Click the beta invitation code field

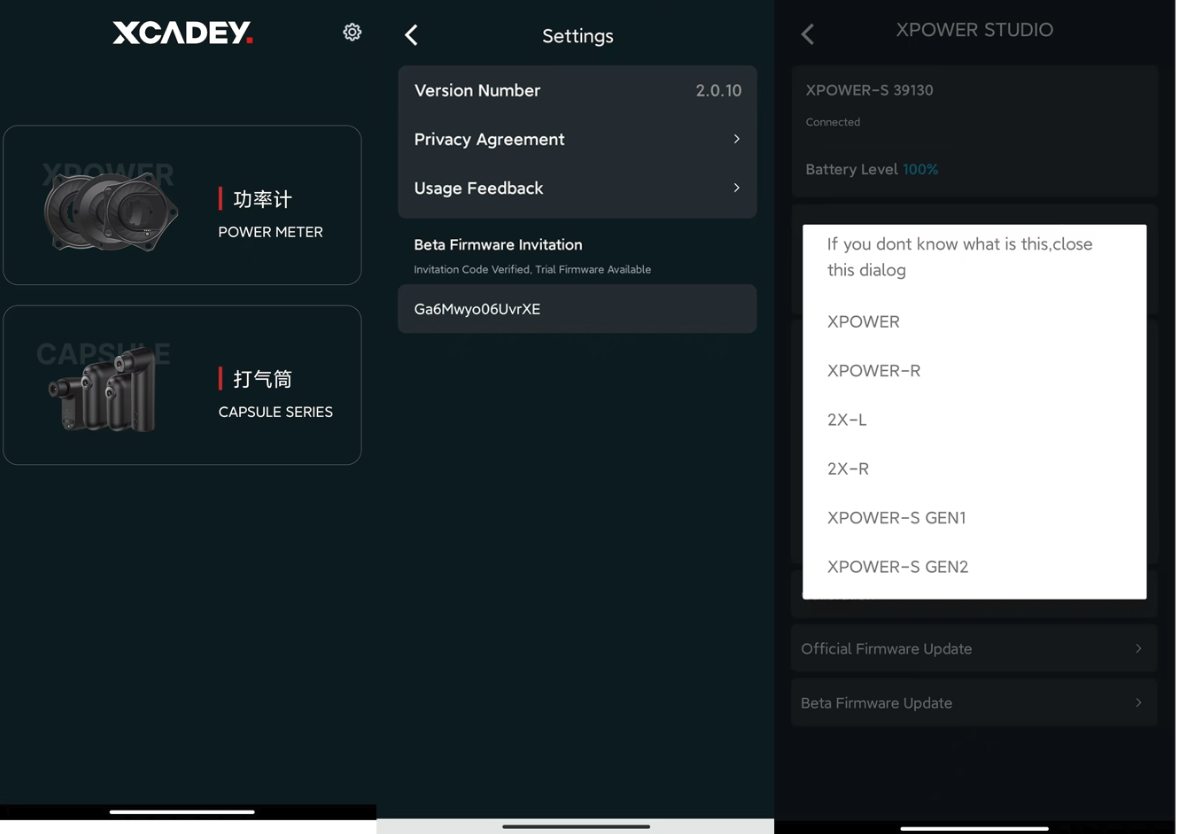click(x=577, y=309)
